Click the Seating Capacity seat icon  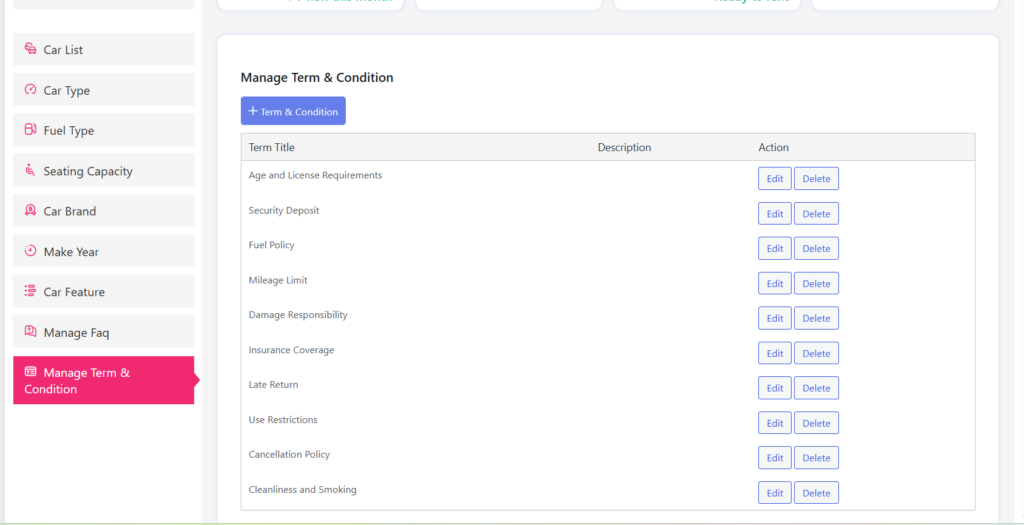[30, 170]
